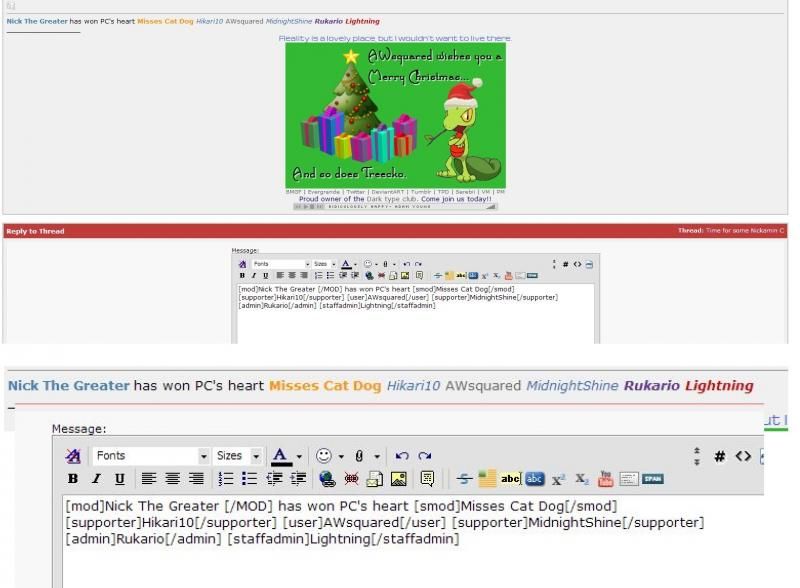Open Lightning's profile from the enlarged line
800x588 pixels.
[x=719, y=386]
